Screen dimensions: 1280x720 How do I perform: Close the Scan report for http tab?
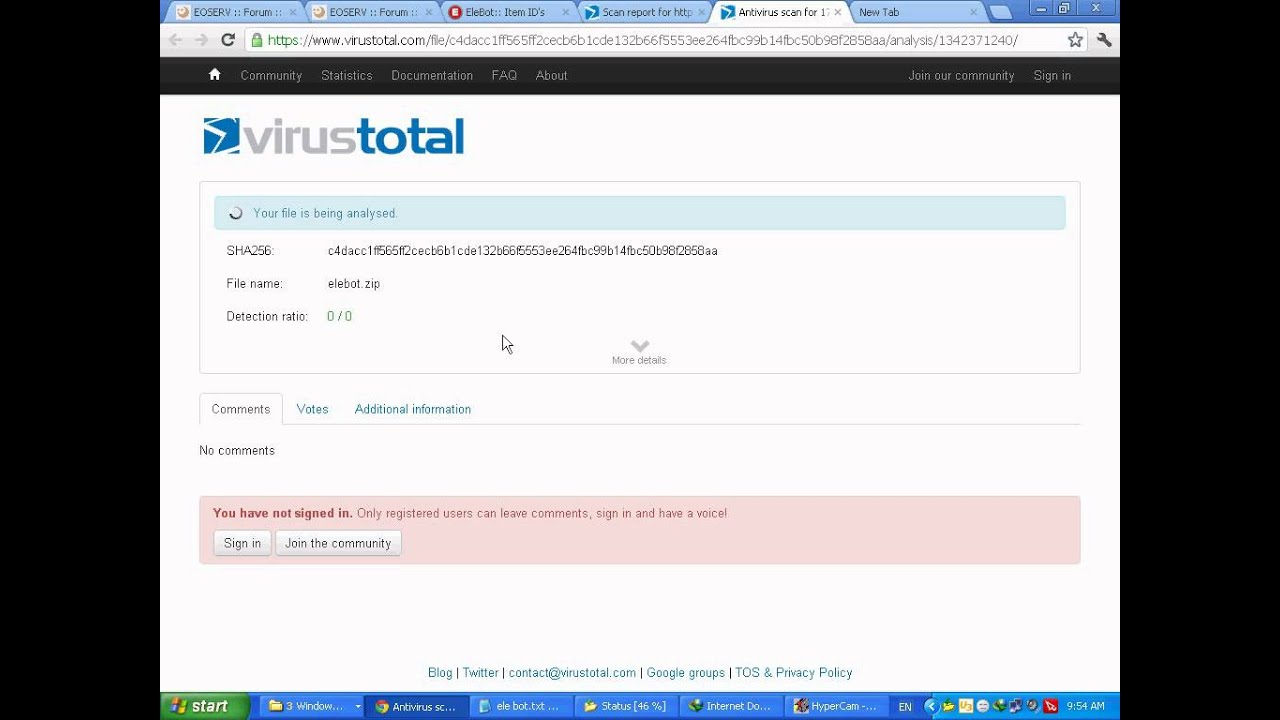click(x=702, y=13)
